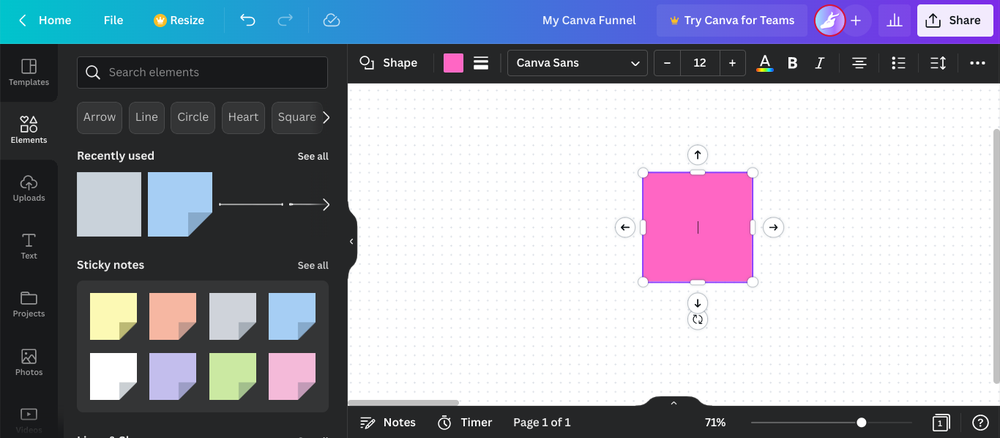The image size is (1000, 438).
Task: Add the pink sticky note
Action: [x=291, y=376]
